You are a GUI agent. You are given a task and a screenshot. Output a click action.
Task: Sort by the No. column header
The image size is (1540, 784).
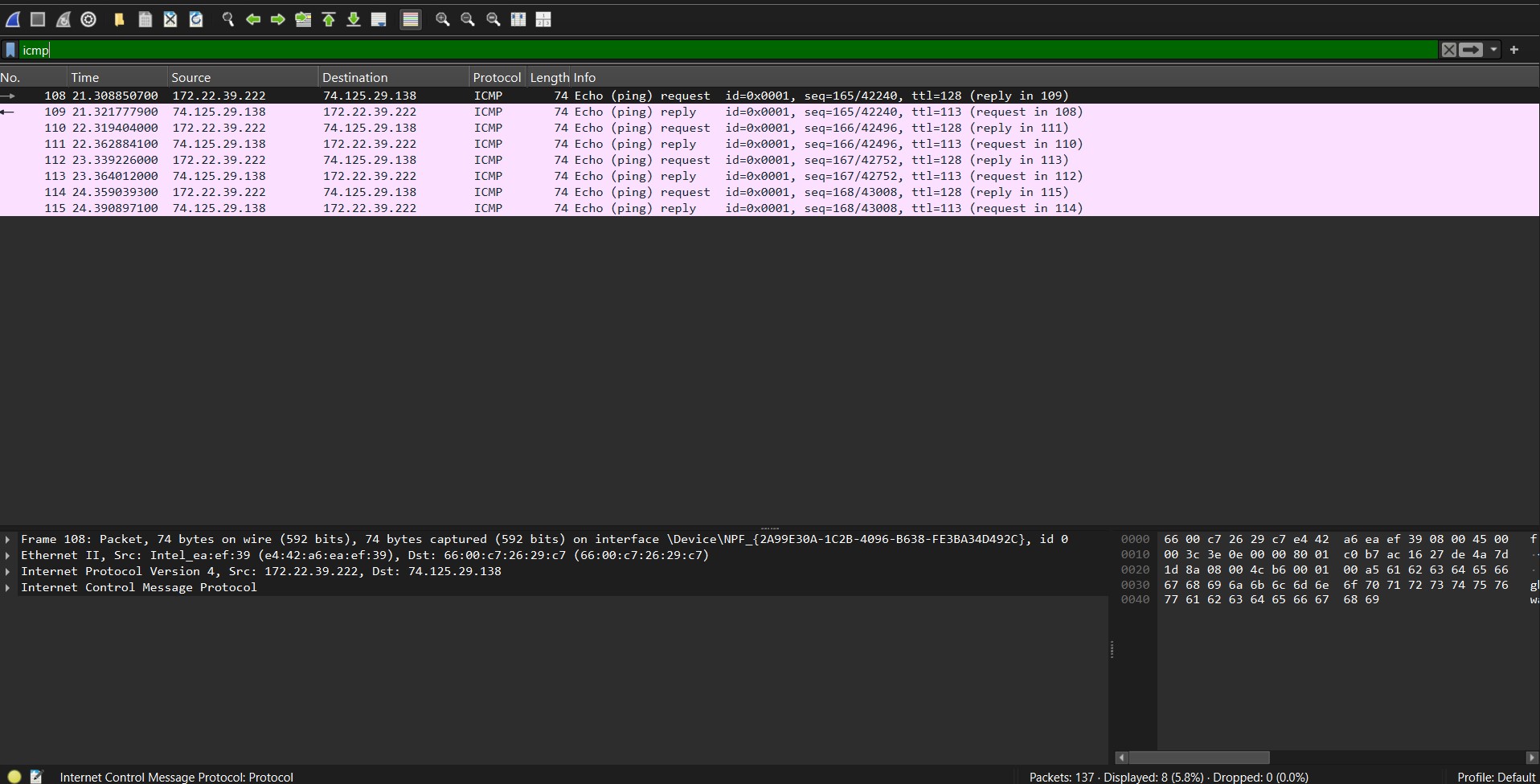33,77
